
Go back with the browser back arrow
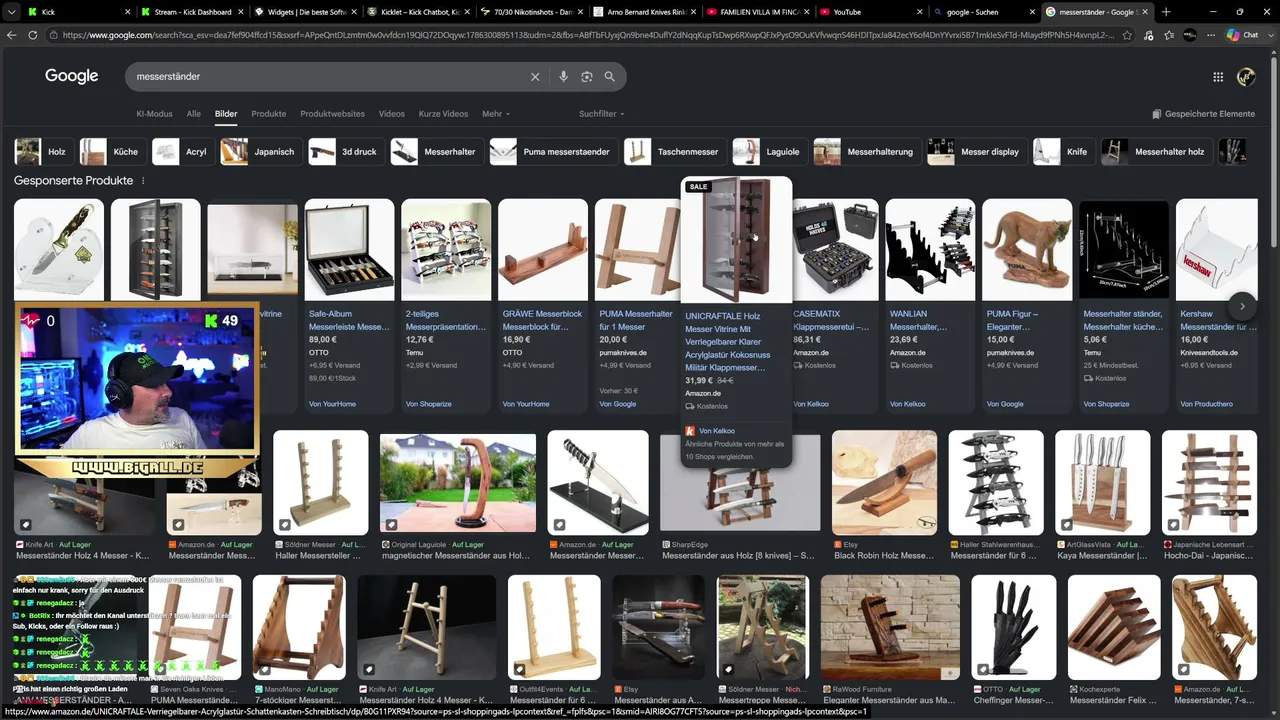tap(12, 35)
